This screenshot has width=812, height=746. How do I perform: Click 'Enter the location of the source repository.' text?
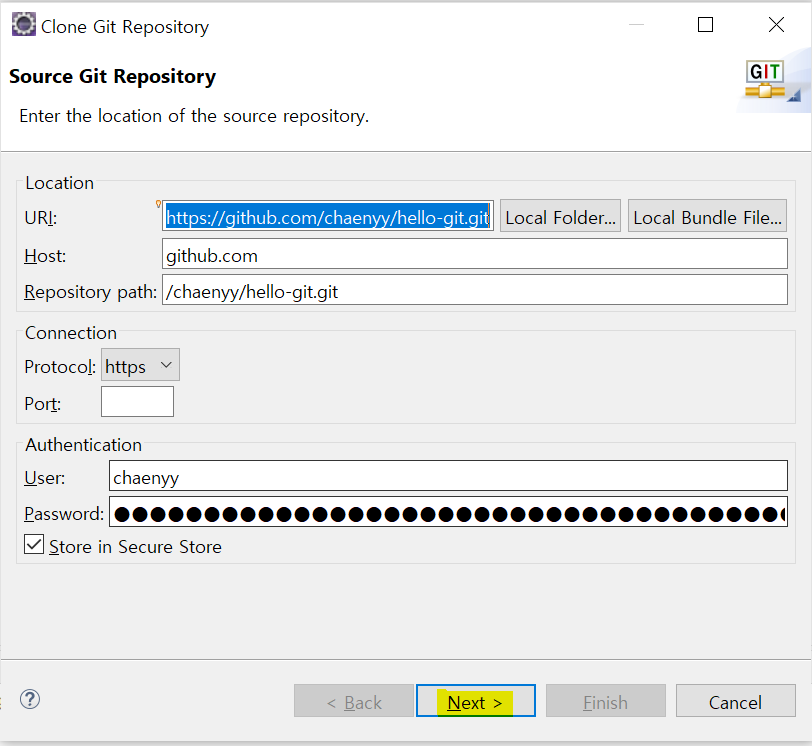194,116
